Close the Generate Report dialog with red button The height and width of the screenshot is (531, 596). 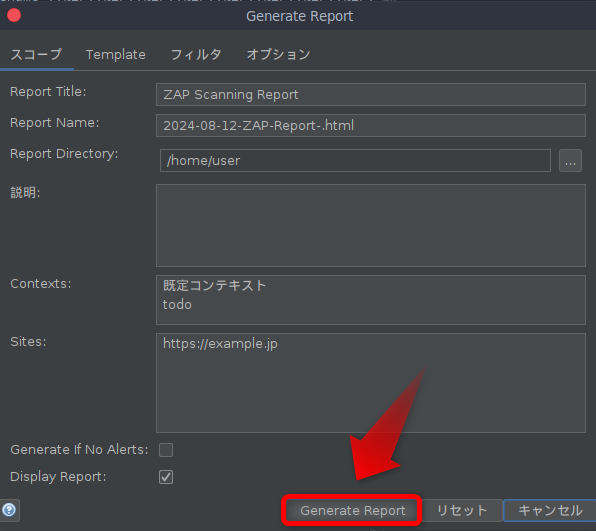14,15
